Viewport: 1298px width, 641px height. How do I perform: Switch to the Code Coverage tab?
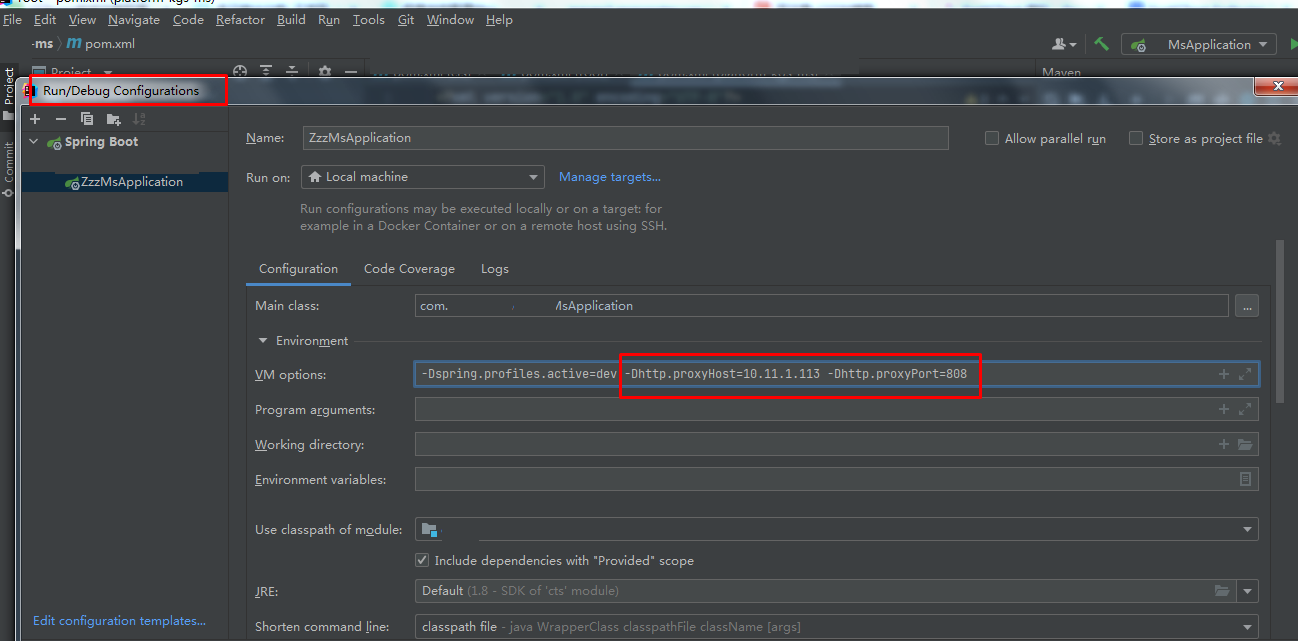tap(409, 269)
